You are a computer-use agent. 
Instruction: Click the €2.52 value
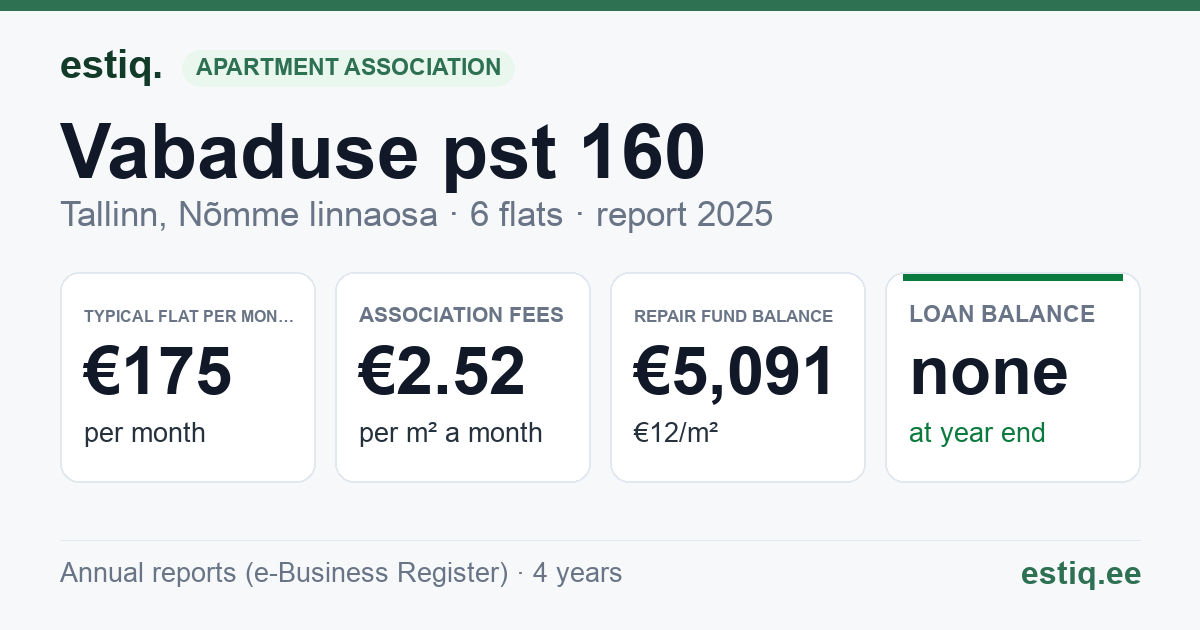(x=442, y=371)
